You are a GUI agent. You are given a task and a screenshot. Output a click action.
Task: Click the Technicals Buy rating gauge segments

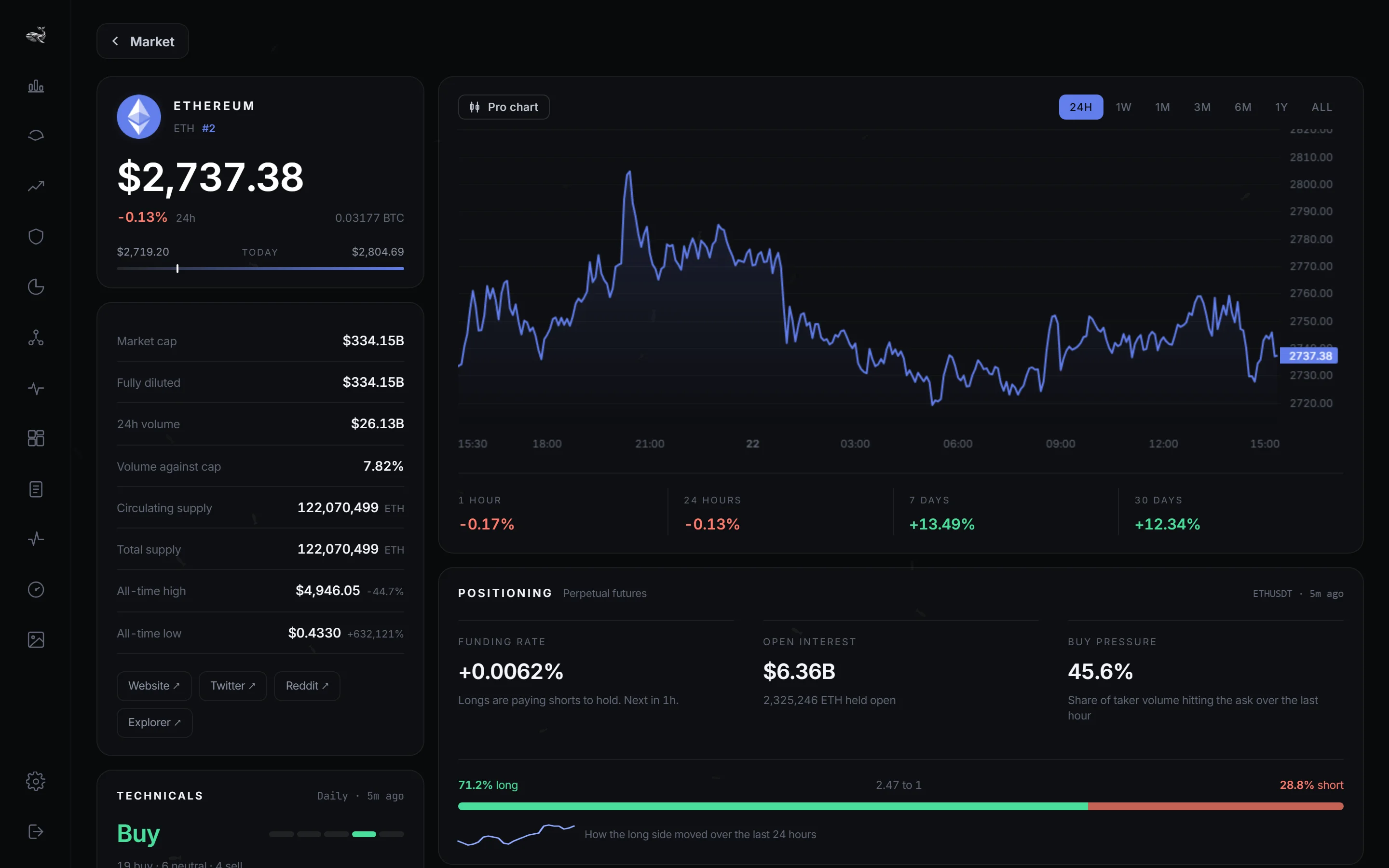[x=336, y=834]
